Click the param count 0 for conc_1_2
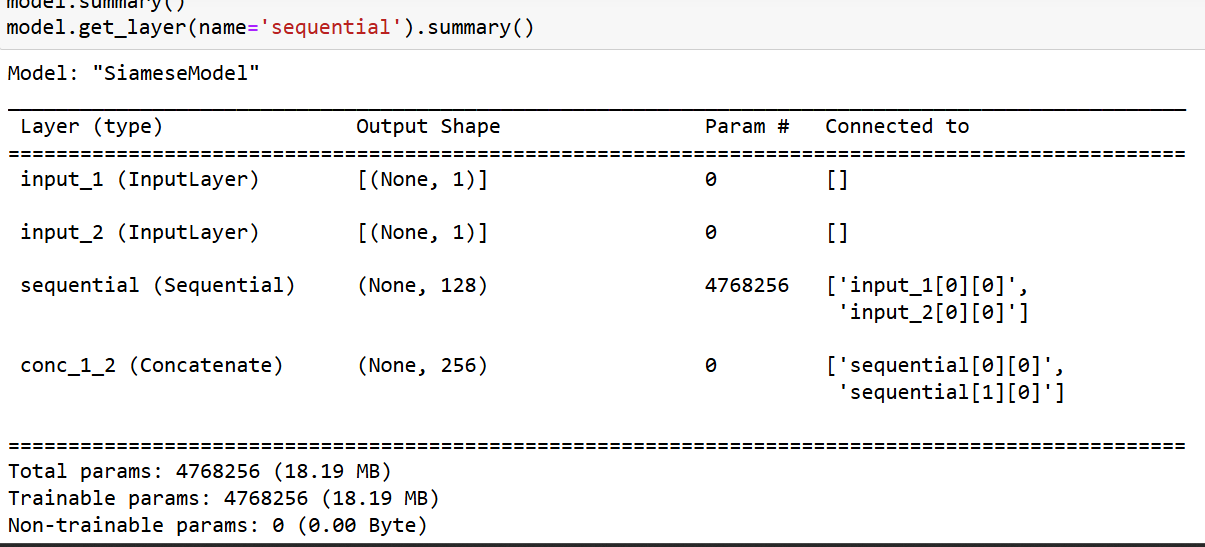The height and width of the screenshot is (547, 1205). [x=711, y=366]
